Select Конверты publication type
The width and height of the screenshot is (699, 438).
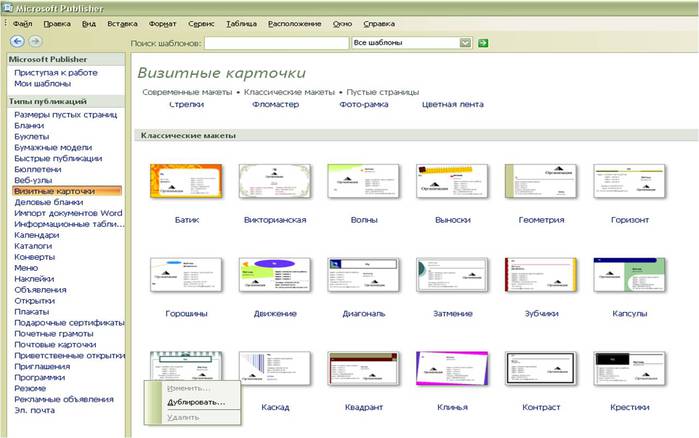click(34, 257)
